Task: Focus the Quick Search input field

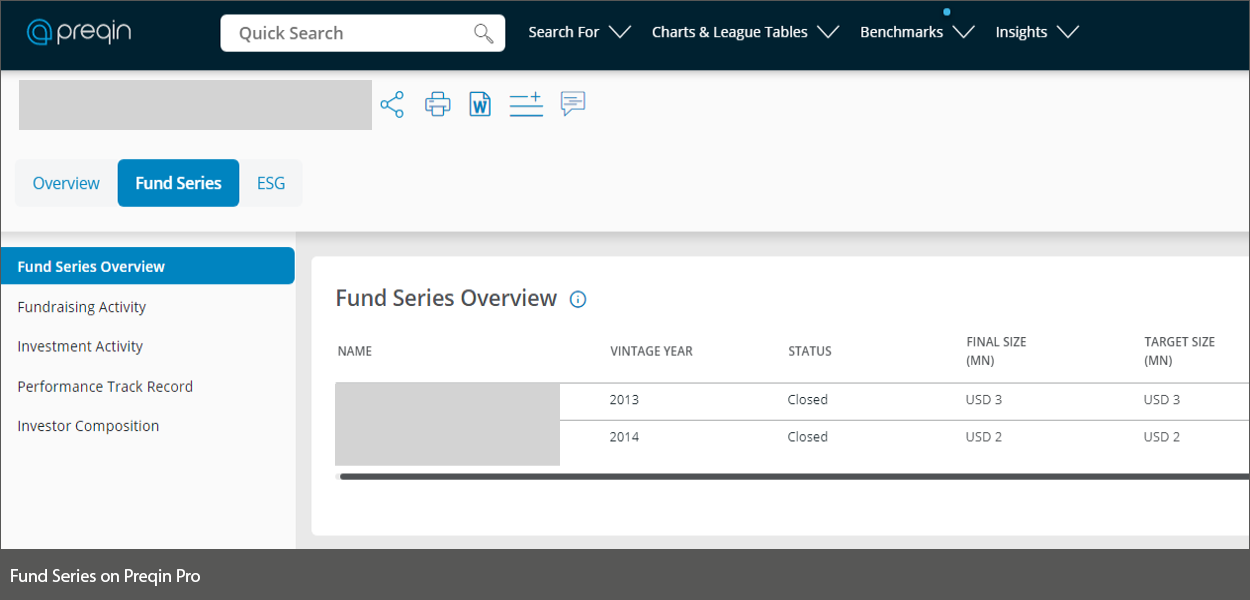Action: click(x=363, y=33)
